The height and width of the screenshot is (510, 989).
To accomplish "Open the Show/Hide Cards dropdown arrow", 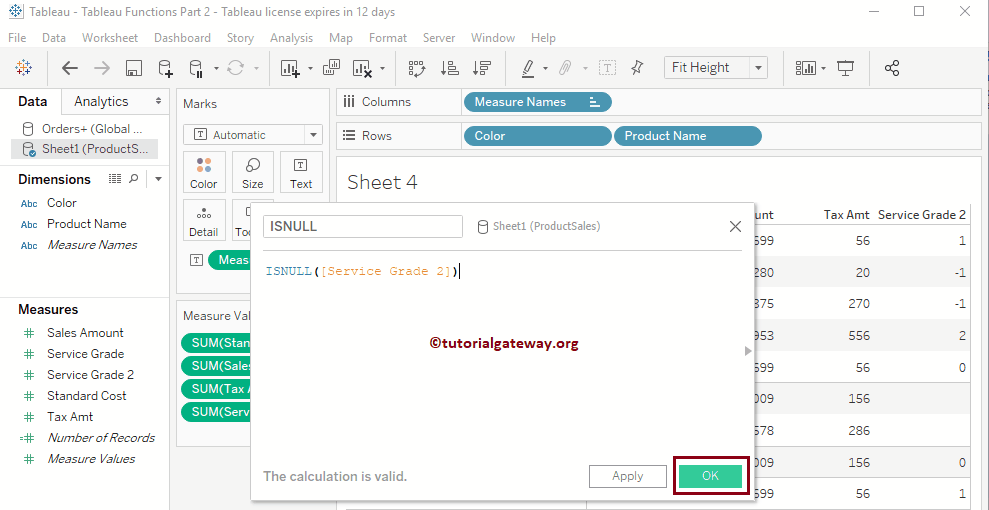I will [824, 68].
